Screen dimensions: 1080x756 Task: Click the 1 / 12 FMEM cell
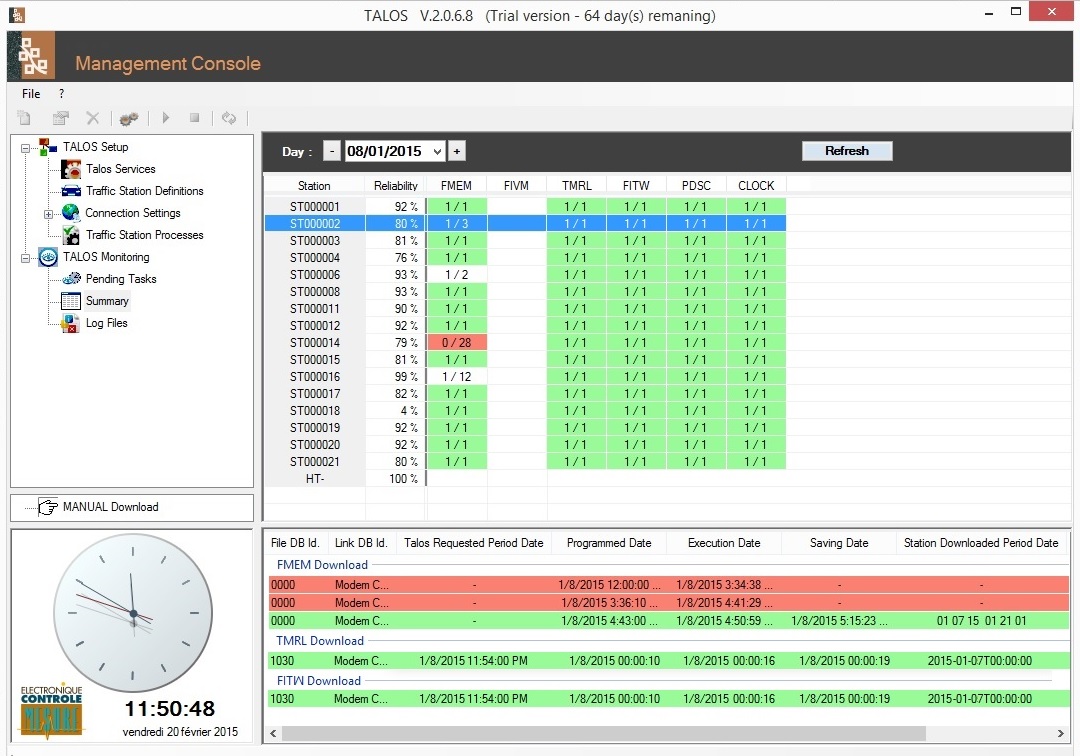click(457, 377)
